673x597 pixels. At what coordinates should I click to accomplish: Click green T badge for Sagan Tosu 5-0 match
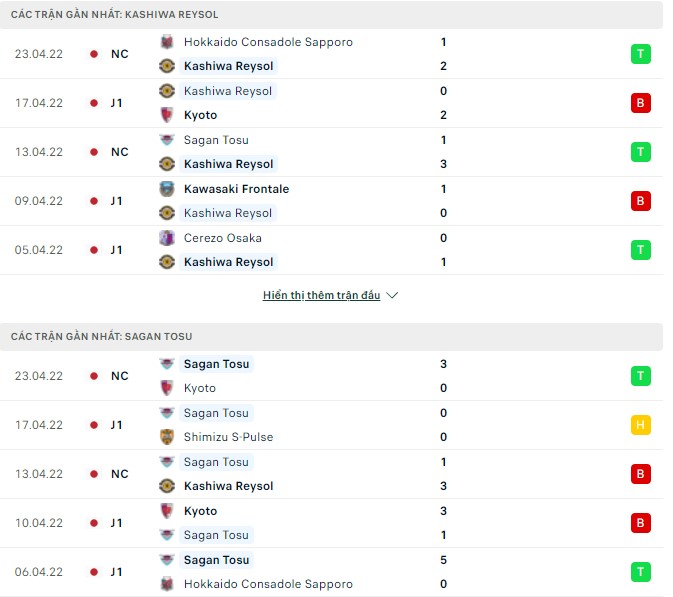[640, 572]
